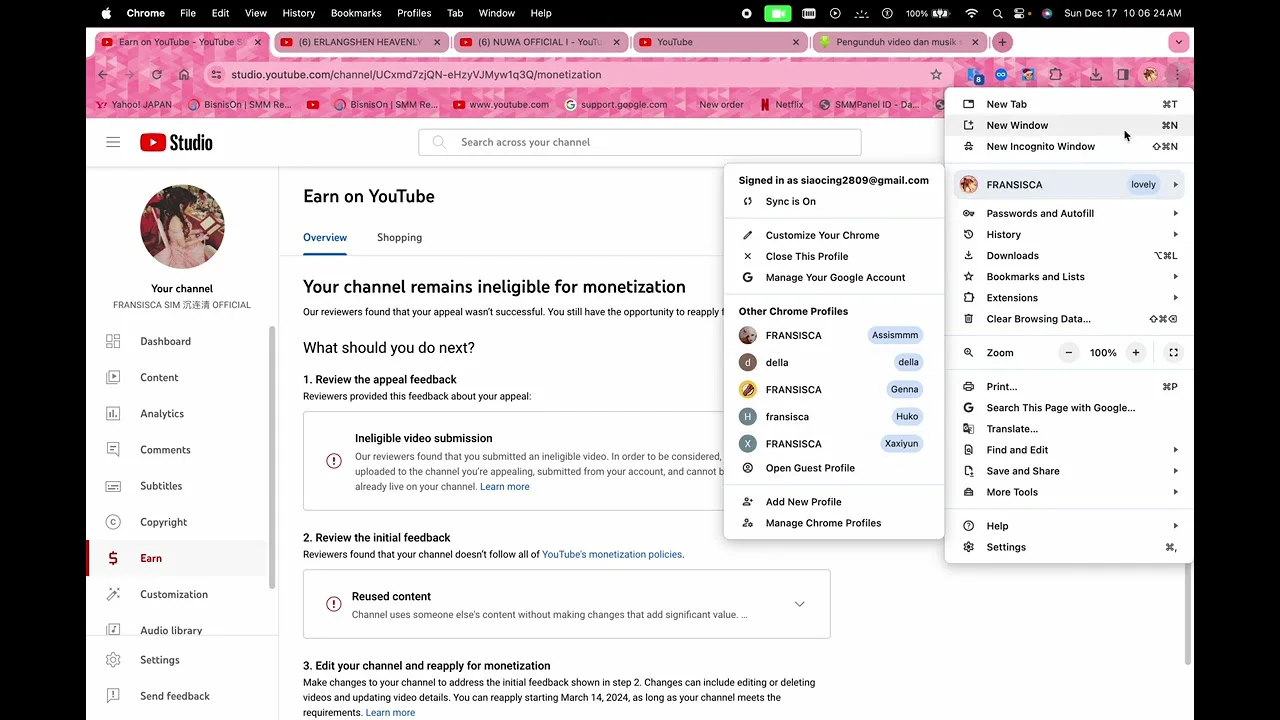Image resolution: width=1280 pixels, height=720 pixels.
Task: Click YouTube's monetization policies link
Action: click(611, 554)
